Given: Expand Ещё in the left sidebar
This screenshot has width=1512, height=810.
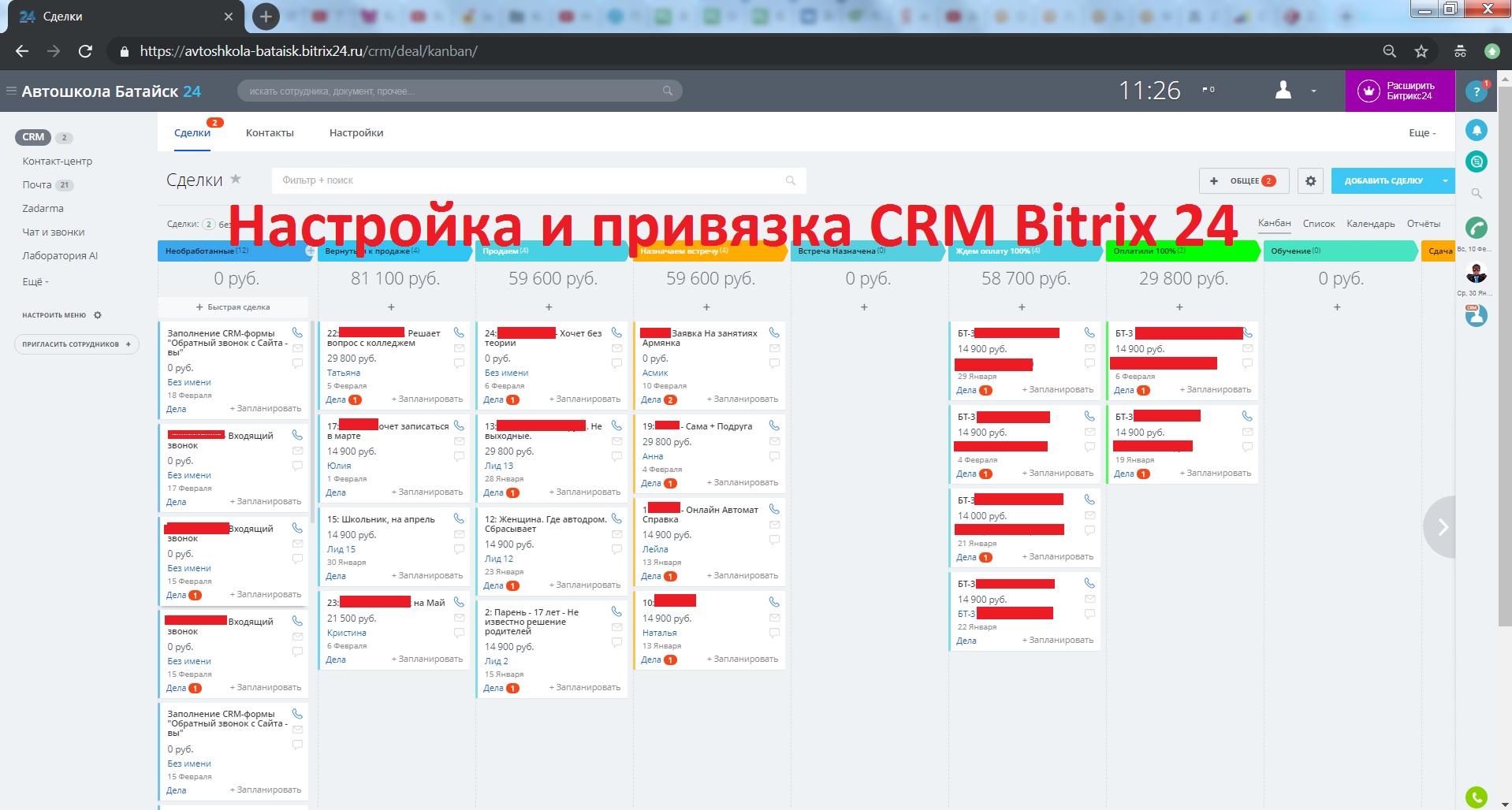Looking at the screenshot, I should [35, 281].
